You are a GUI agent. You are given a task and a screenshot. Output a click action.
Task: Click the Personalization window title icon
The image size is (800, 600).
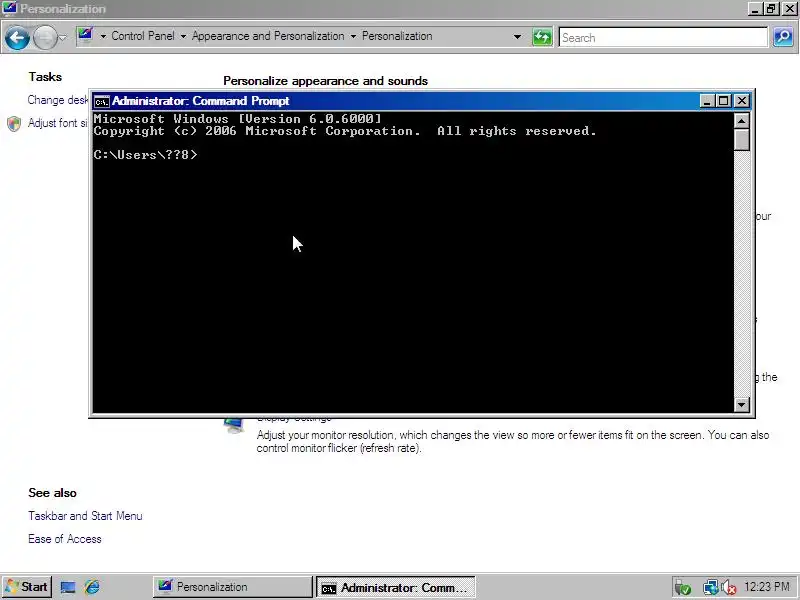10,8
